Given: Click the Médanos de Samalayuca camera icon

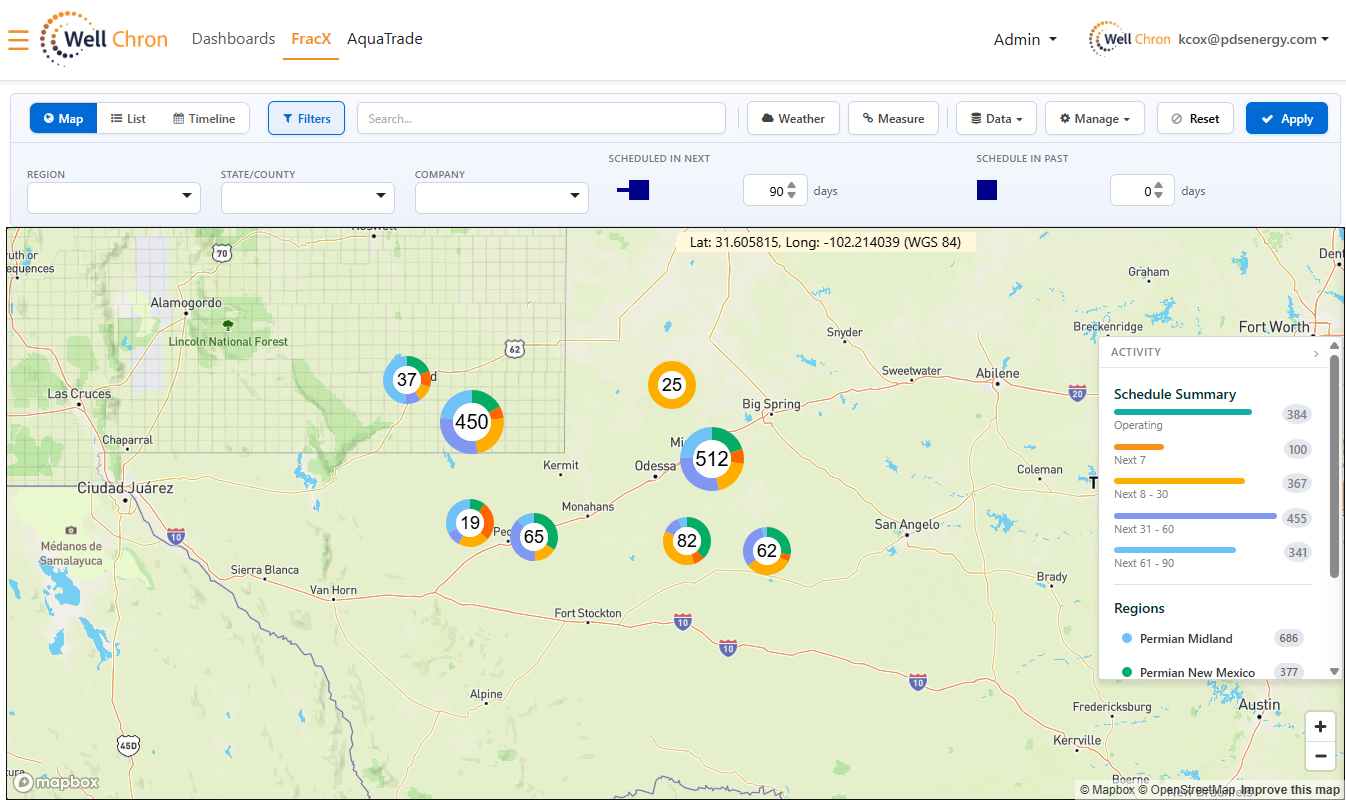Looking at the screenshot, I should click(x=70, y=530).
